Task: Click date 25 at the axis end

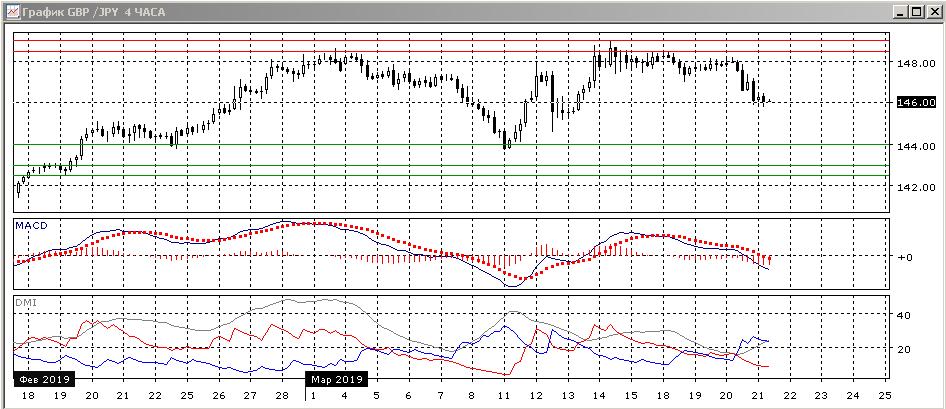Action: (884, 396)
